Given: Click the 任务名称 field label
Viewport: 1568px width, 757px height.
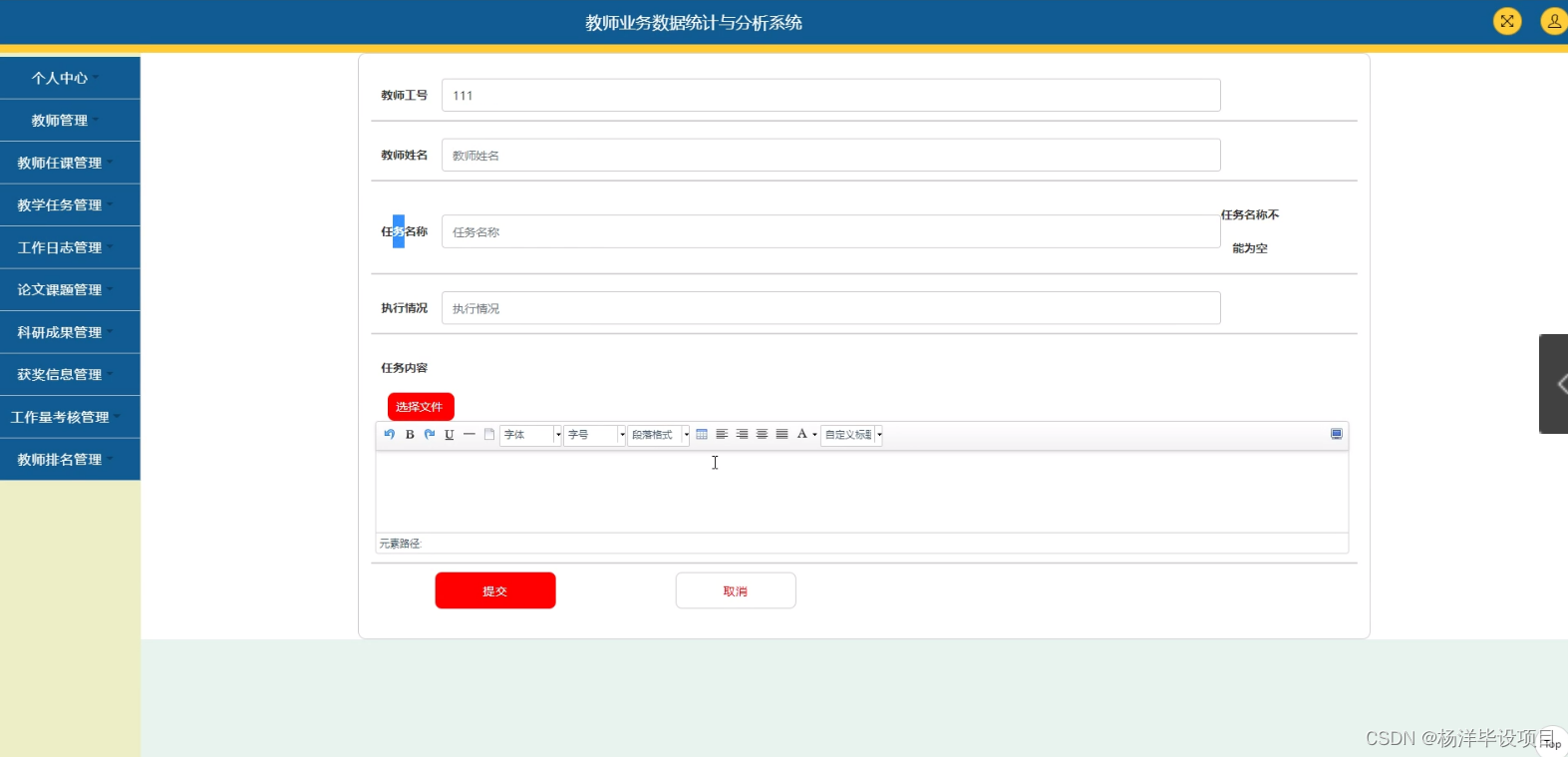Looking at the screenshot, I should (x=404, y=231).
